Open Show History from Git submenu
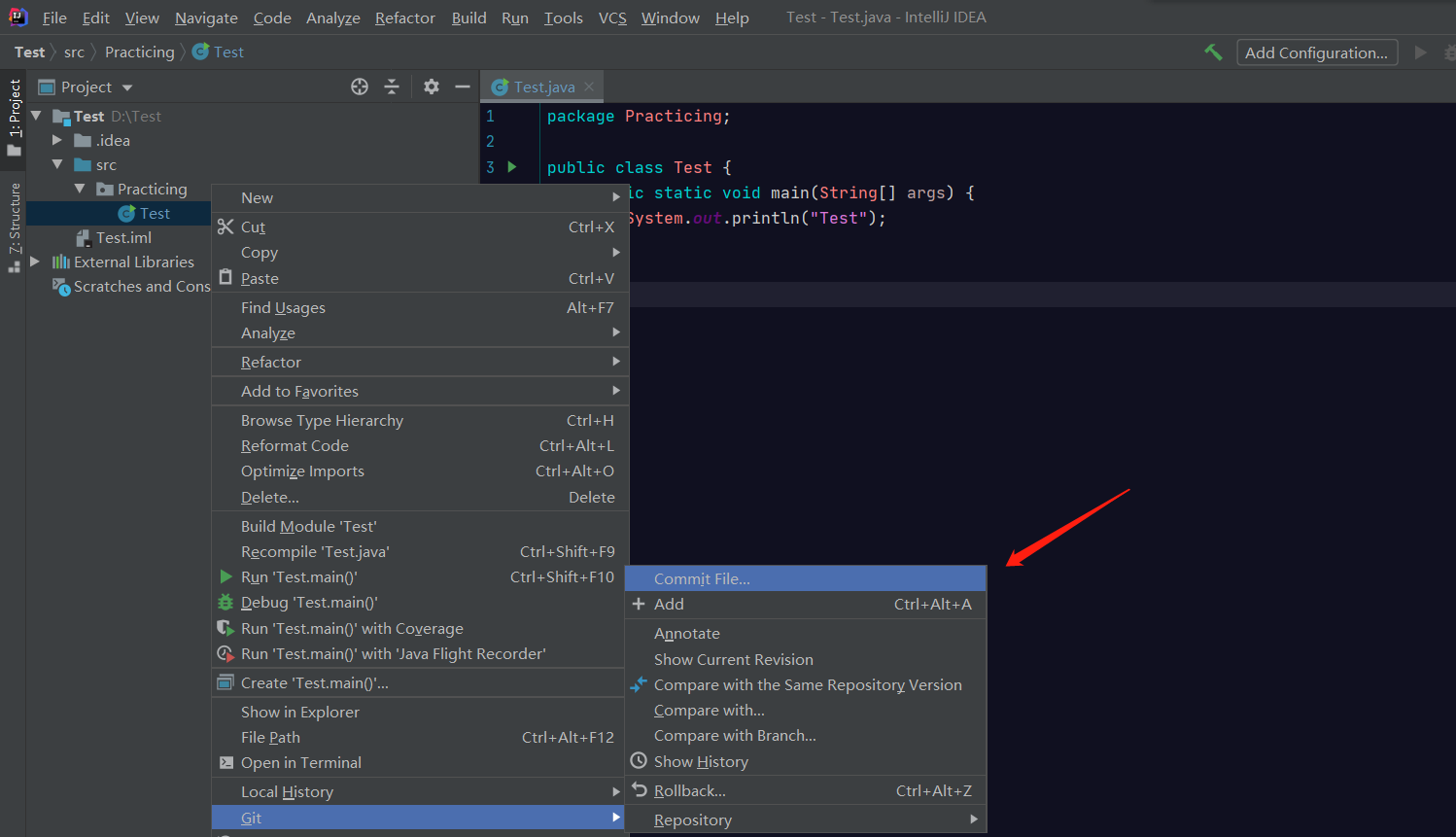 pos(806,761)
